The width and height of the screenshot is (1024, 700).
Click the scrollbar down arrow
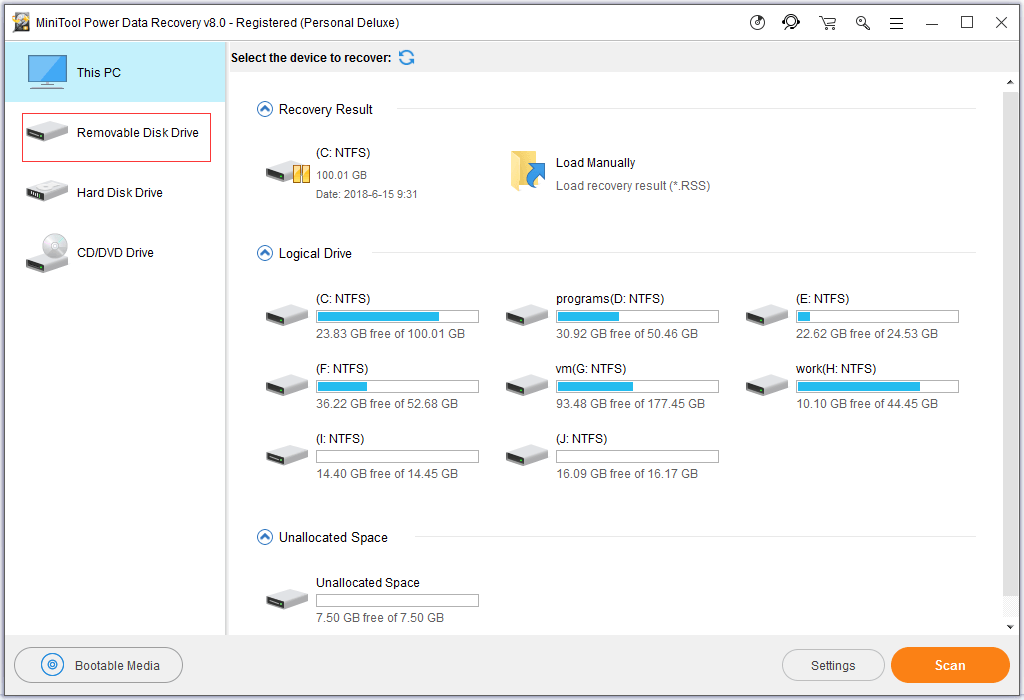point(1010,627)
